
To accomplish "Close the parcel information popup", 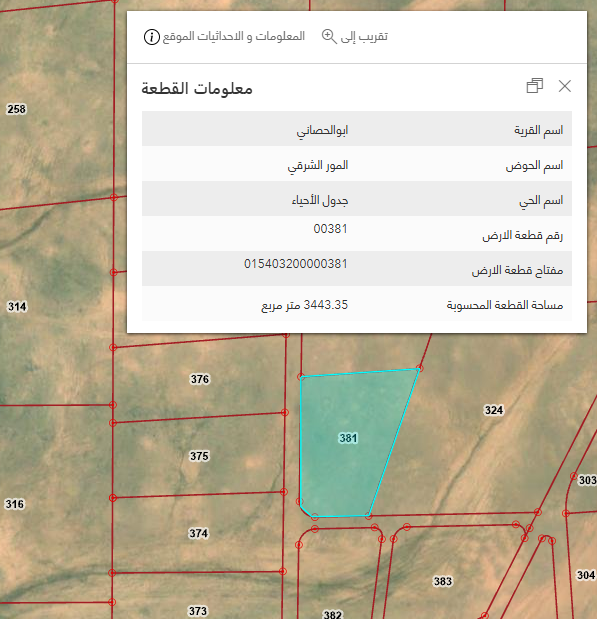I will coord(565,86).
